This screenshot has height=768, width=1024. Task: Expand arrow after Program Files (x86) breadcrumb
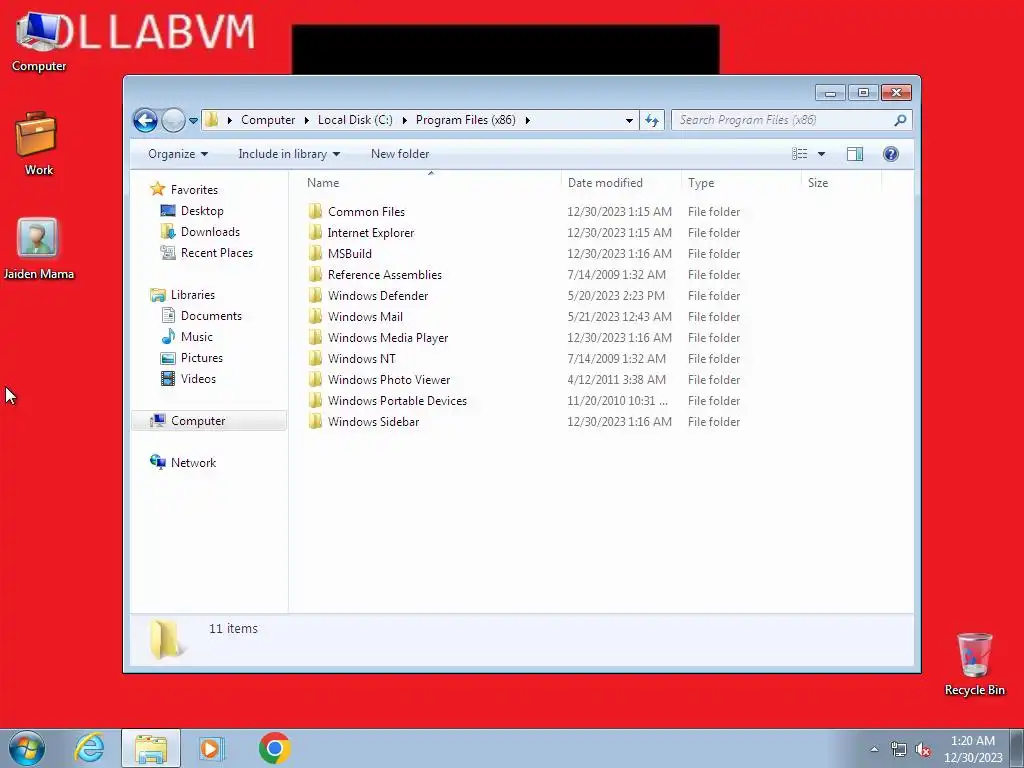528,121
